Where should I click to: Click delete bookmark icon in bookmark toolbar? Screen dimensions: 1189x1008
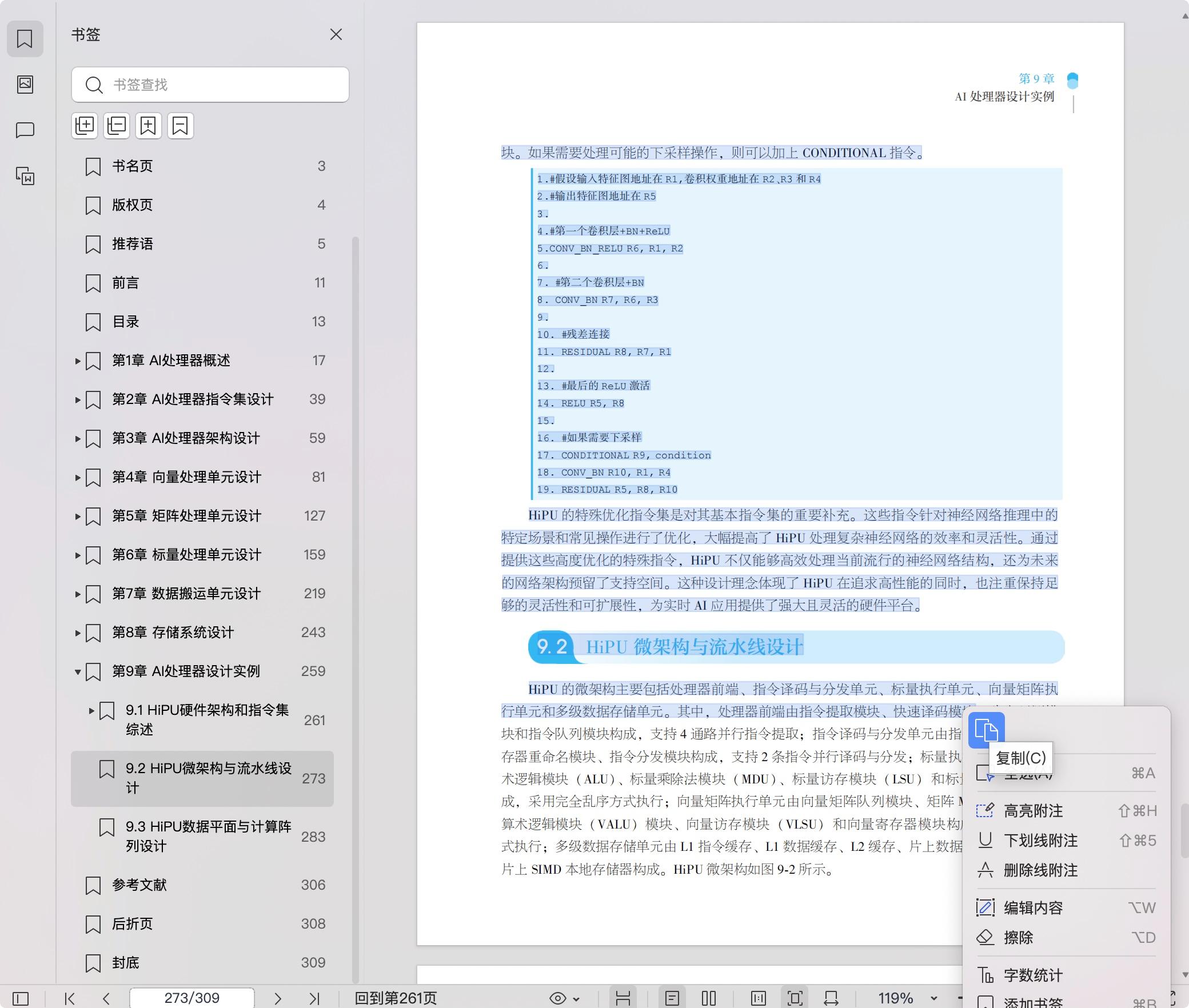[181, 126]
